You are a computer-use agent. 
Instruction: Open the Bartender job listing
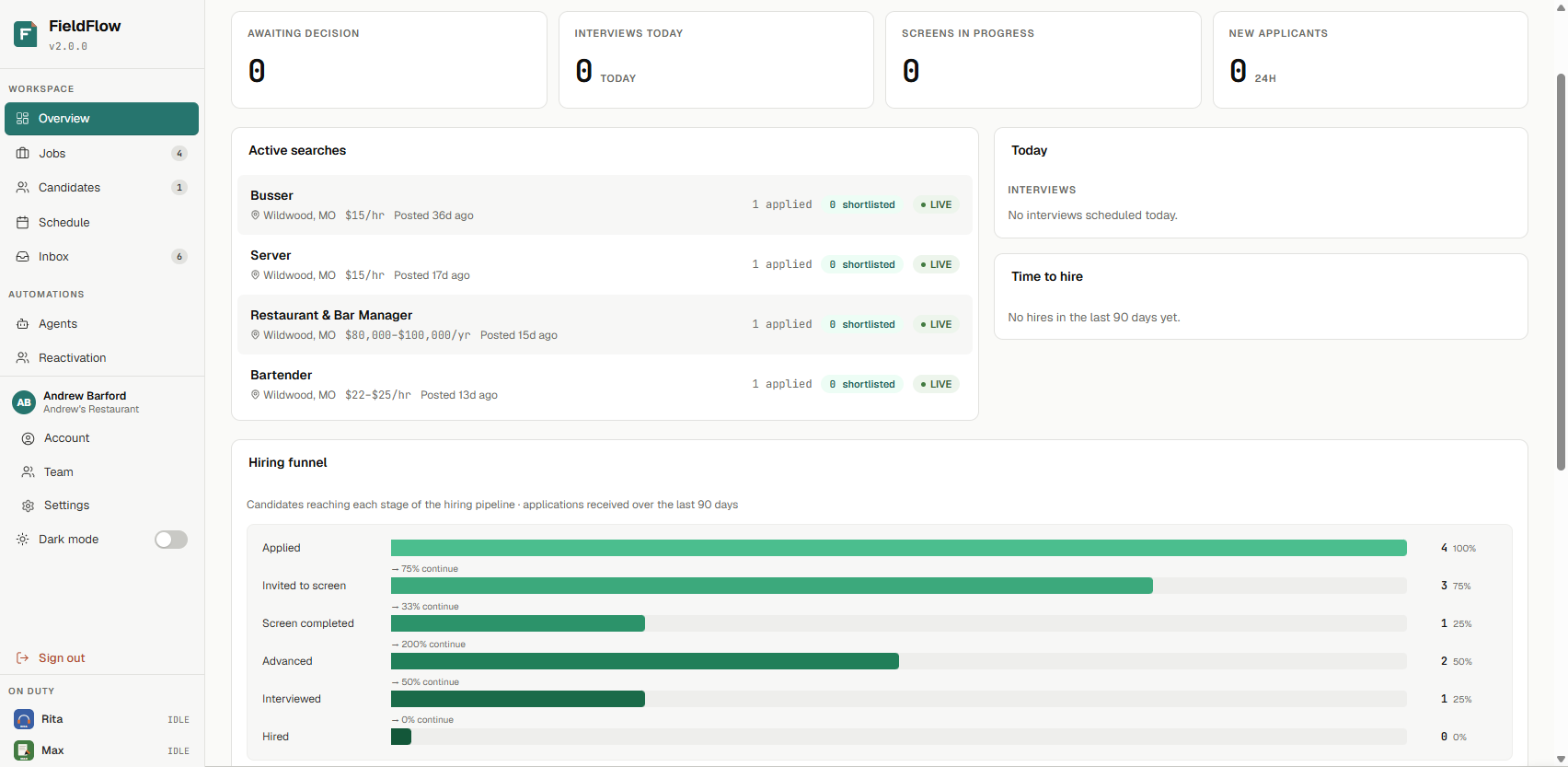605,384
